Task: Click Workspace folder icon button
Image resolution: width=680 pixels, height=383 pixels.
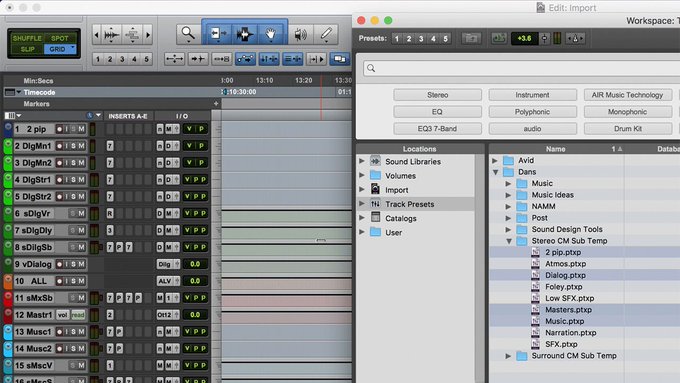Action: pos(471,39)
